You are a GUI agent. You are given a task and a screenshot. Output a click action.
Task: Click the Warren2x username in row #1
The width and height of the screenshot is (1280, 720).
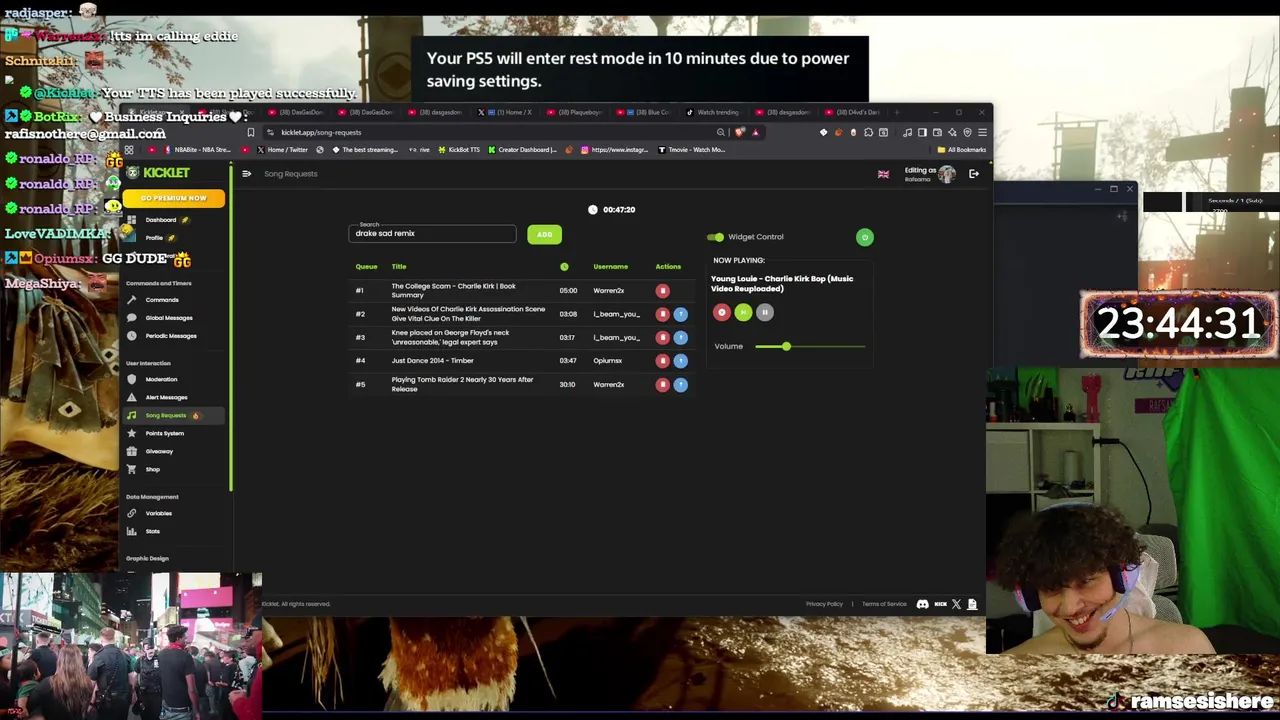click(x=608, y=291)
